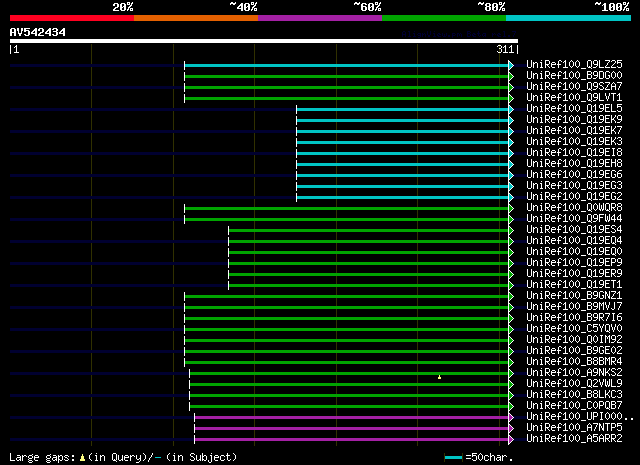Open the UniRef100_Q19EL5 label
The image size is (640, 465).
pyautogui.click(x=574, y=108)
